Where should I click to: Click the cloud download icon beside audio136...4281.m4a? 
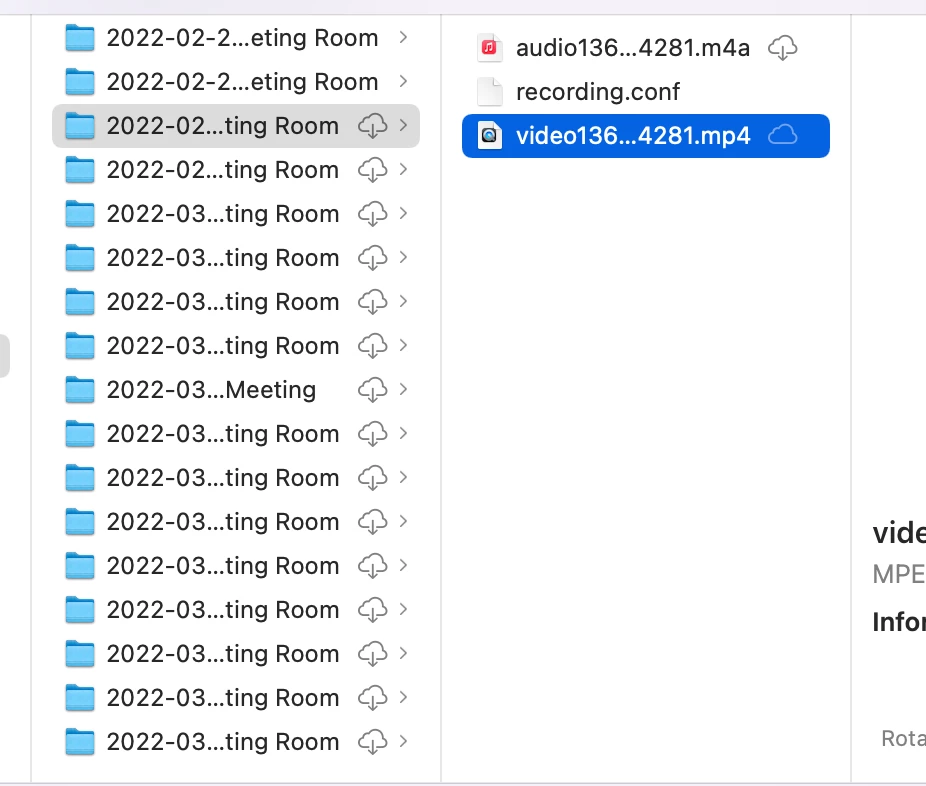click(782, 48)
